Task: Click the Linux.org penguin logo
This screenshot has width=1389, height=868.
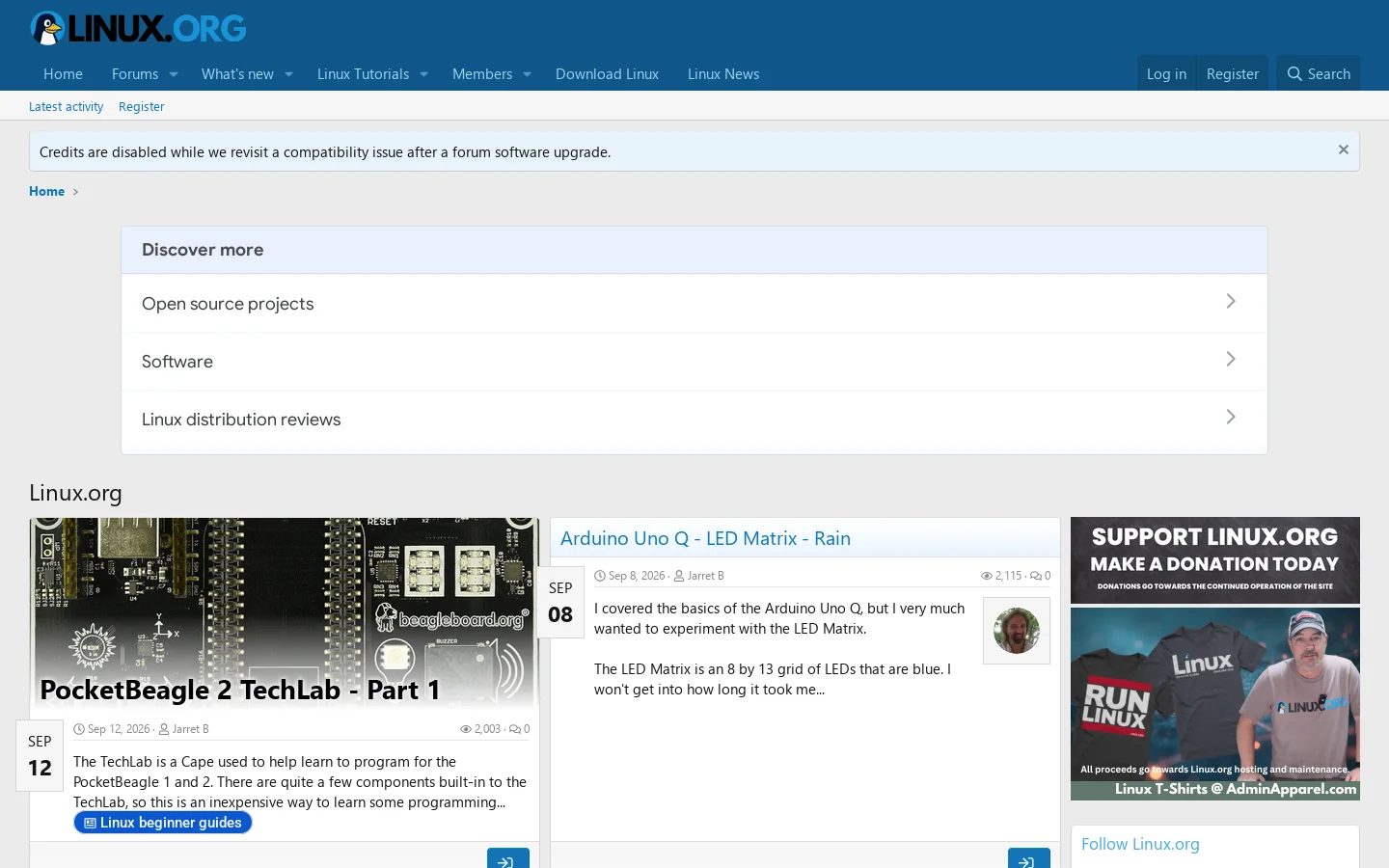Action: [138, 28]
